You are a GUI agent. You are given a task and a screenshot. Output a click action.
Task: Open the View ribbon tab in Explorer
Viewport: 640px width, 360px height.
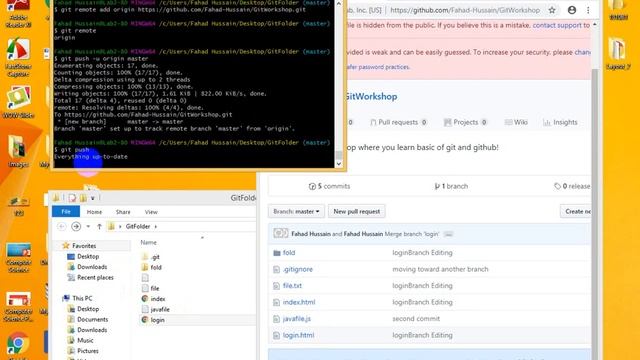point(151,212)
